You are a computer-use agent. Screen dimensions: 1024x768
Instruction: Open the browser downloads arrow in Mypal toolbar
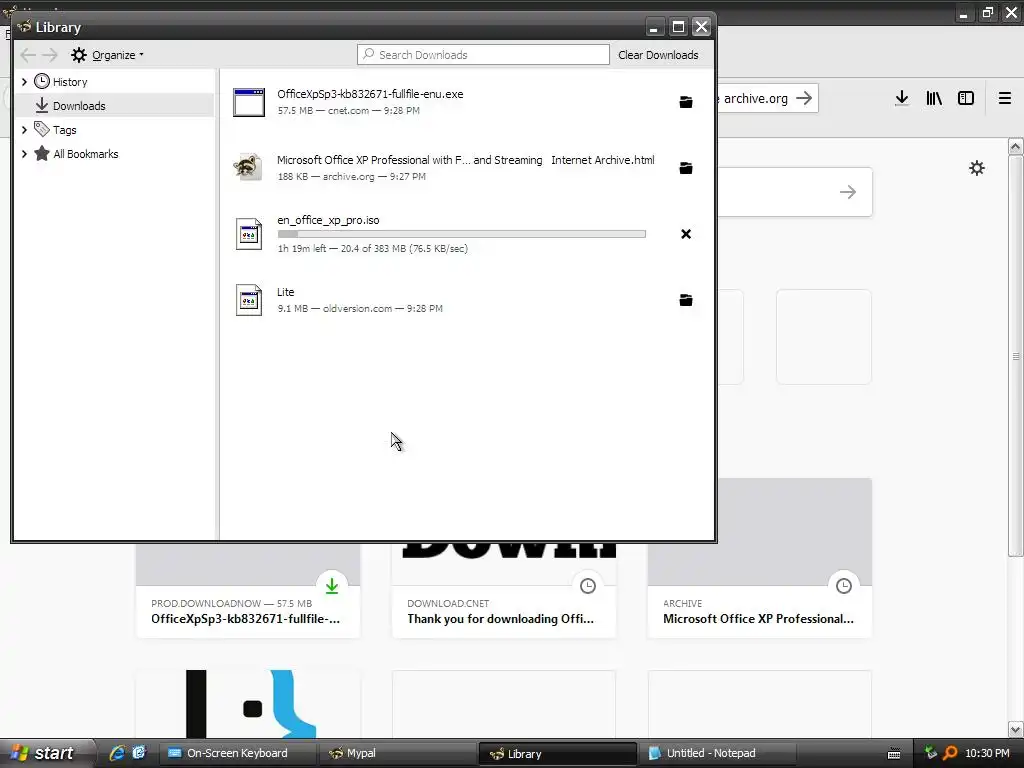902,98
